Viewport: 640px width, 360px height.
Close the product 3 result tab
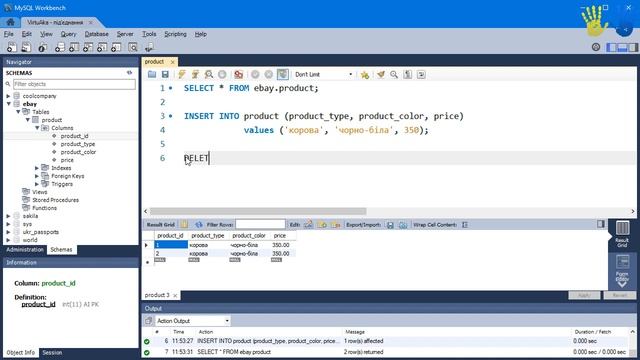click(176, 295)
